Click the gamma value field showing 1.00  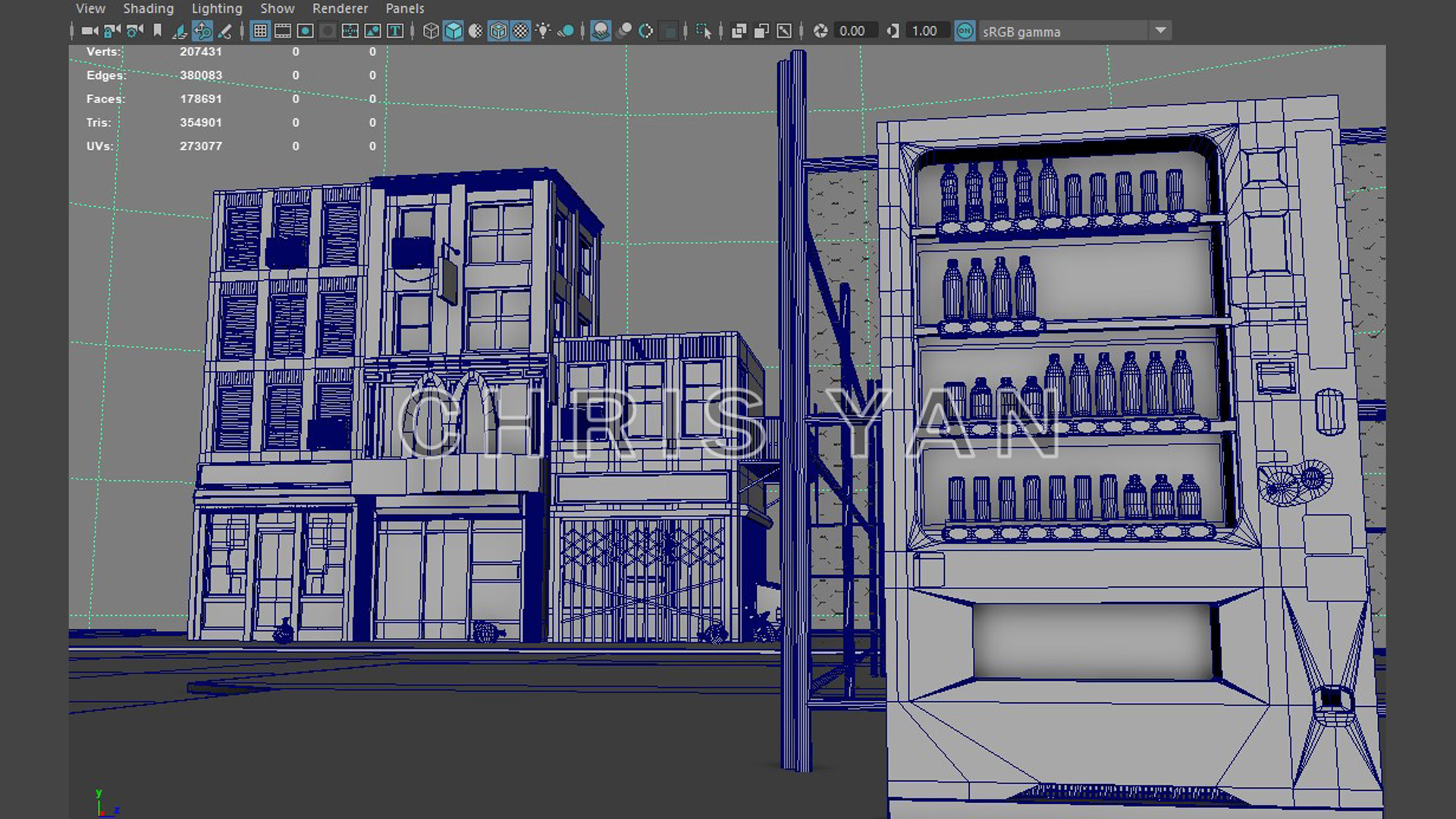coord(924,31)
